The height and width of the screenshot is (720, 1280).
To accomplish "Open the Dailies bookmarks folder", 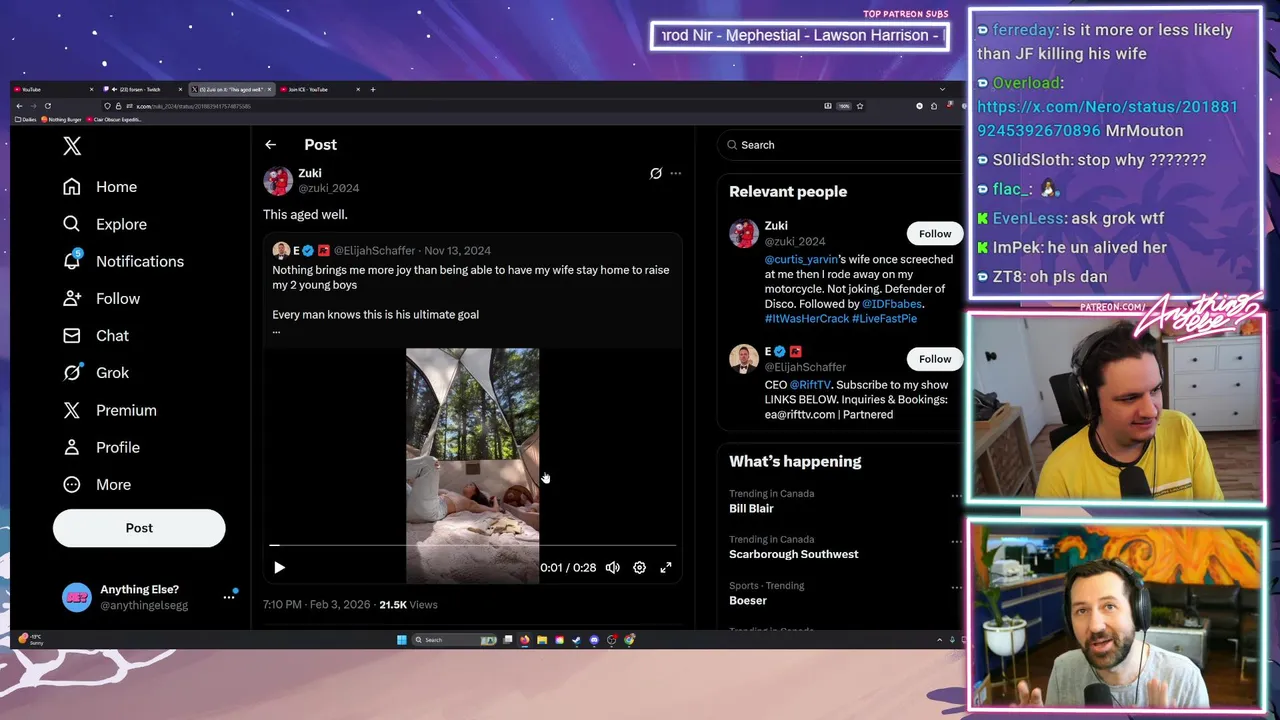I will [26, 119].
